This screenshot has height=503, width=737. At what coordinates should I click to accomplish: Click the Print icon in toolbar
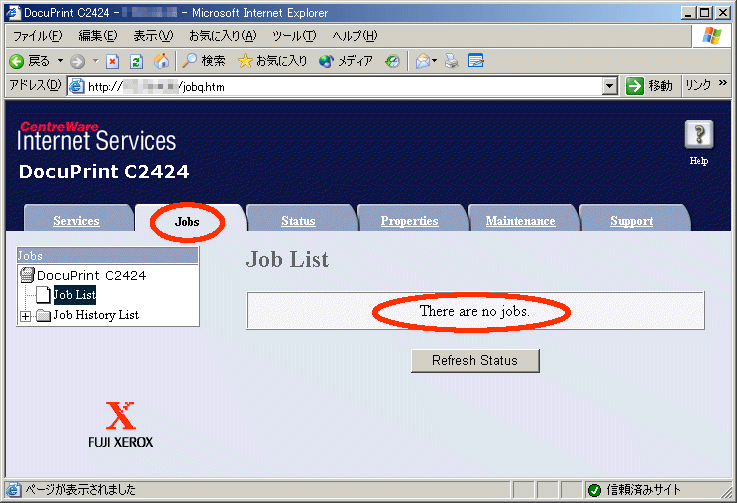click(452, 61)
